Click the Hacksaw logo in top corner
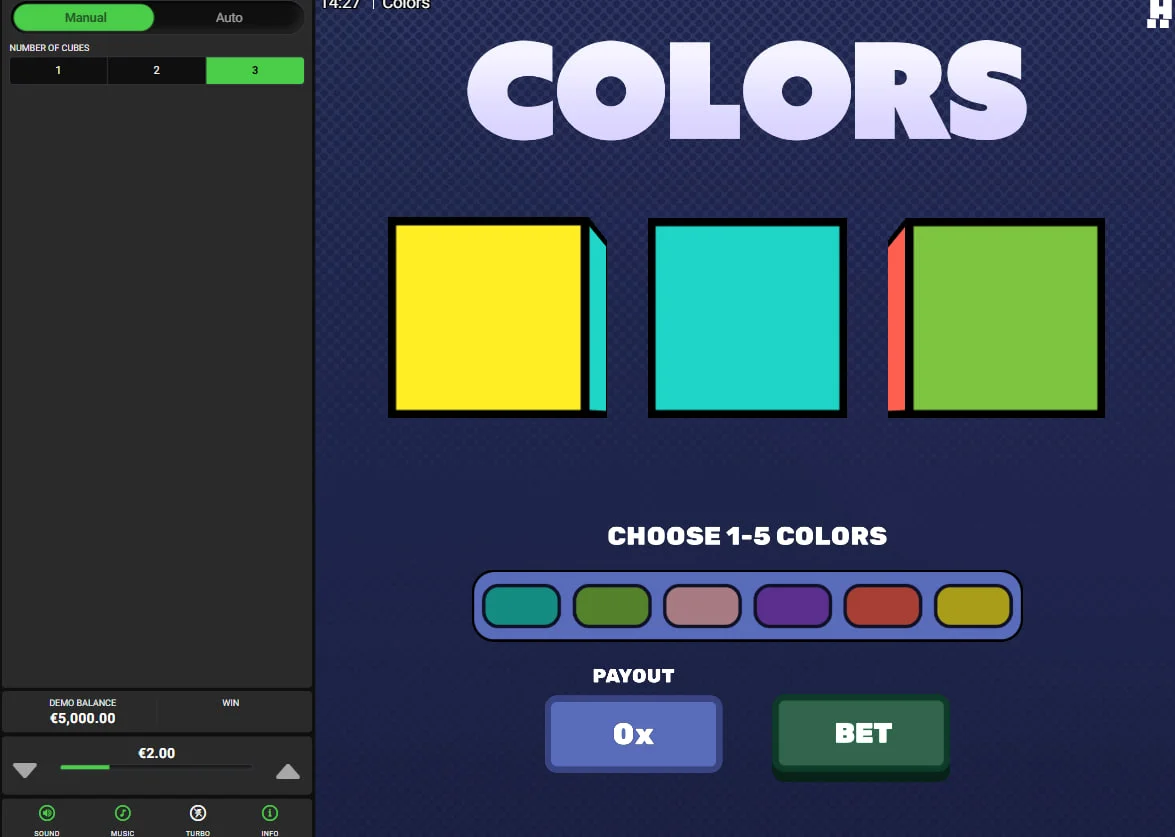 (1158, 13)
